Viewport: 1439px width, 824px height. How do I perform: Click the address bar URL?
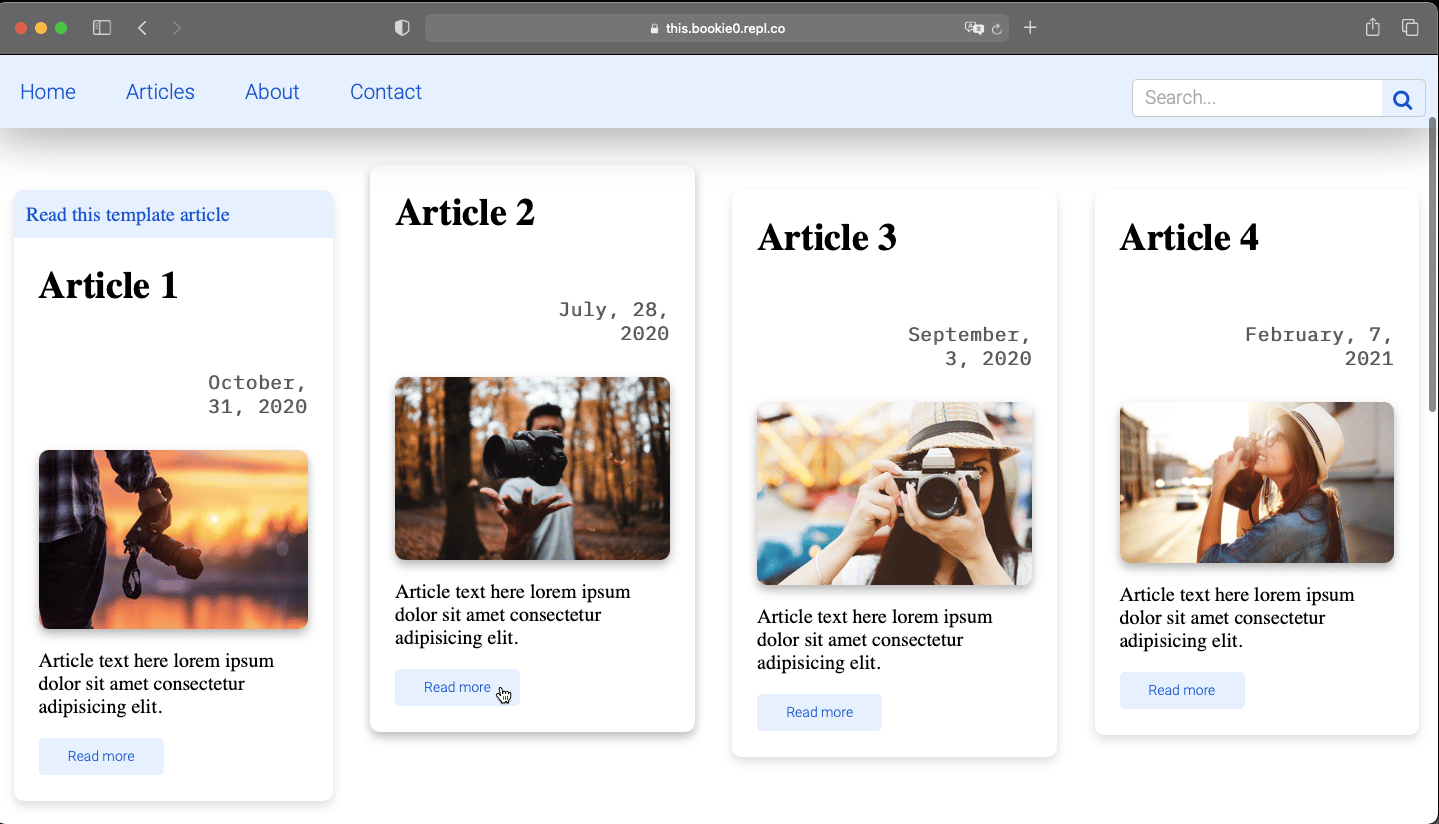[725, 29]
